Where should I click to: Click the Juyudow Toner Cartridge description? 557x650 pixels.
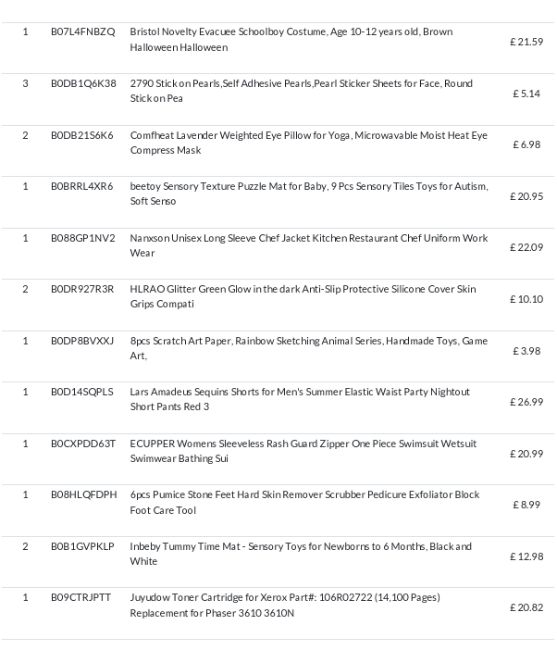click(x=285, y=605)
